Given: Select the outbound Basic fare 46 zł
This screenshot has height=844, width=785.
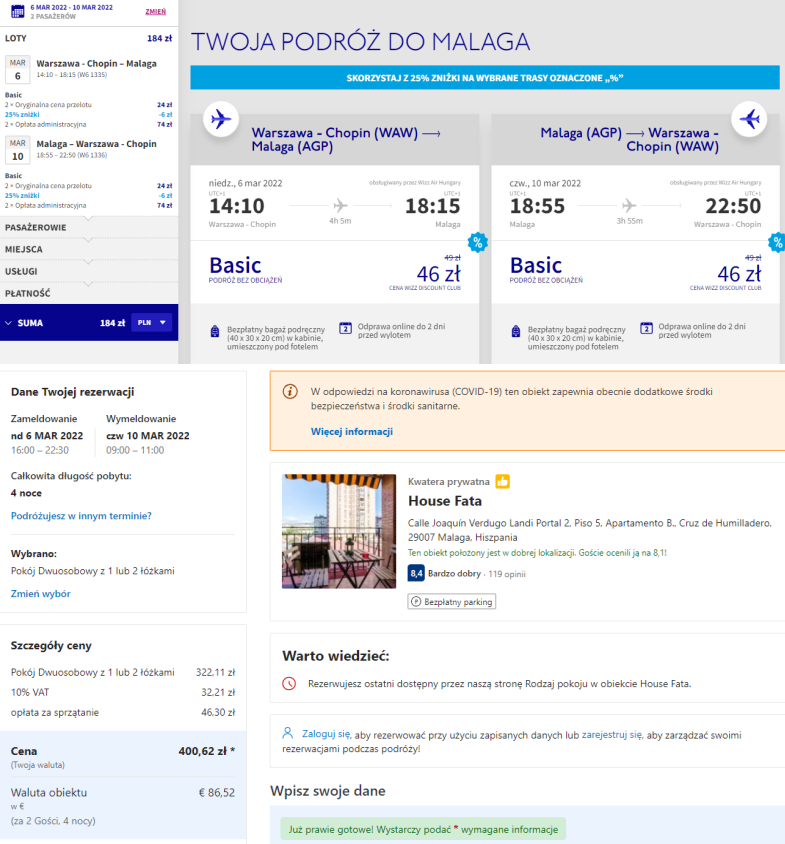Looking at the screenshot, I should (x=334, y=272).
